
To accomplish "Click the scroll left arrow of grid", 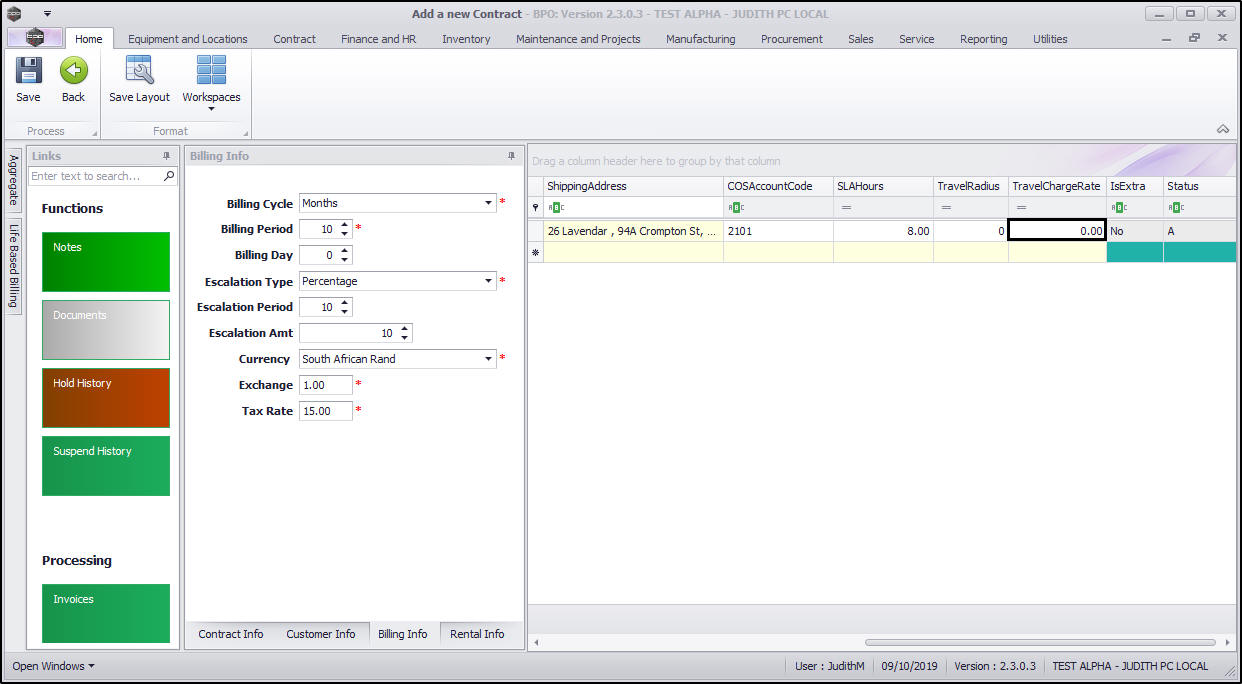I will 536,642.
